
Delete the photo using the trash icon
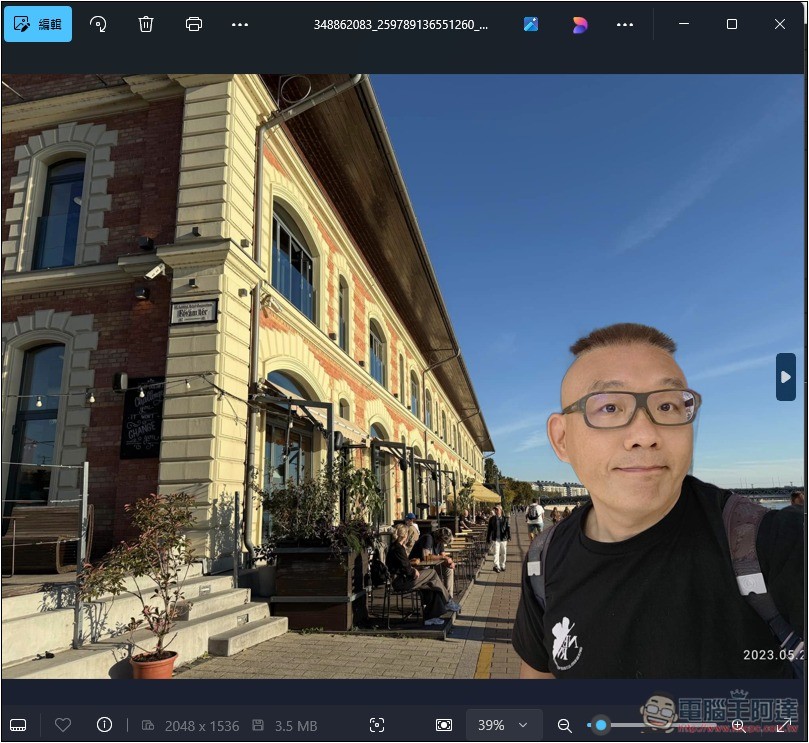coord(146,24)
